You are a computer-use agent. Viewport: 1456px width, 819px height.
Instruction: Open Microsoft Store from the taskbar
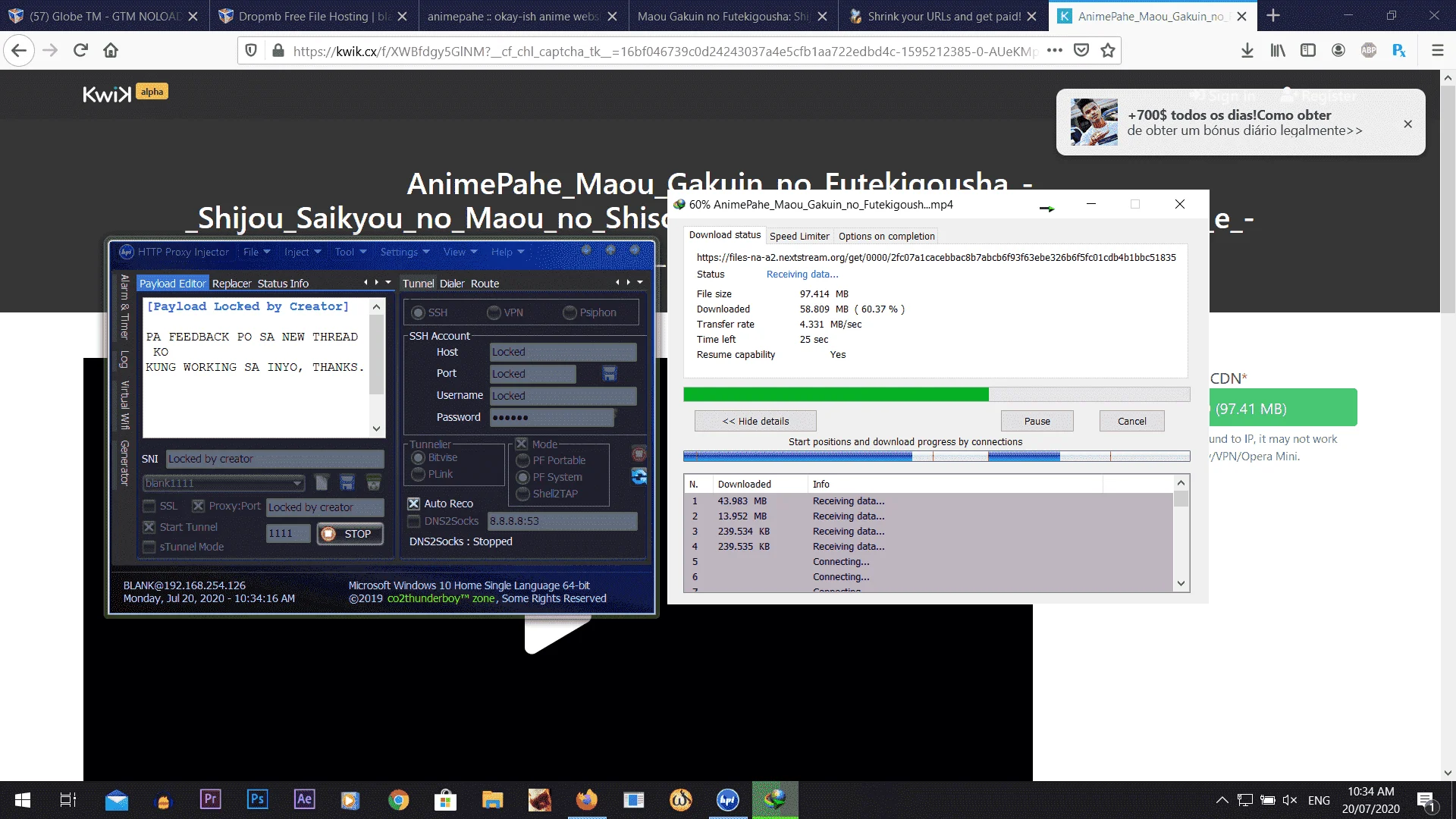tap(445, 800)
